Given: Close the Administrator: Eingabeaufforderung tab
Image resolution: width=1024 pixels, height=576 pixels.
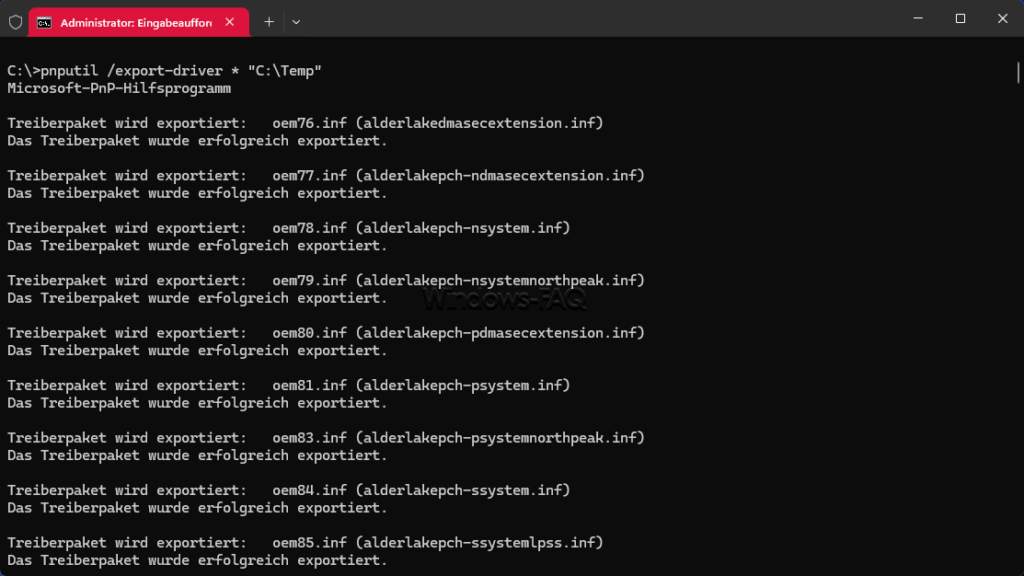Looking at the screenshot, I should tap(230, 22).
